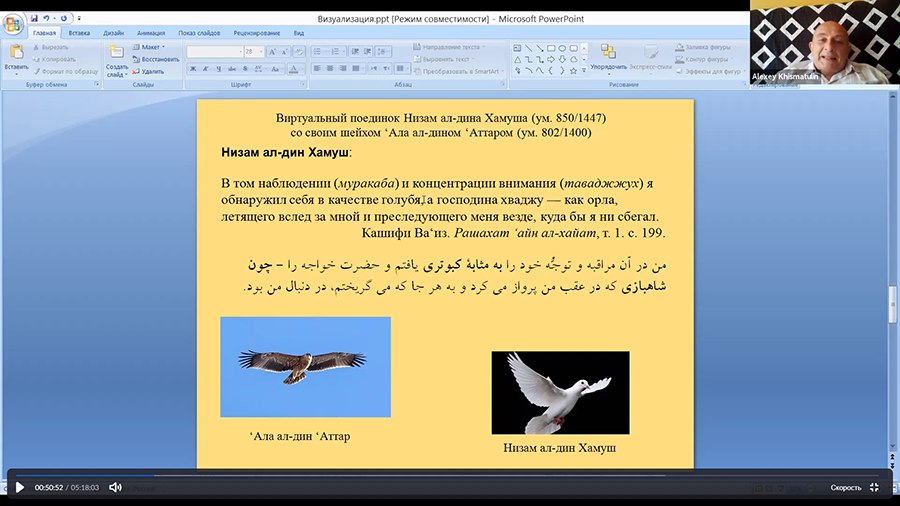Click the font color (A) swatch

(293, 69)
